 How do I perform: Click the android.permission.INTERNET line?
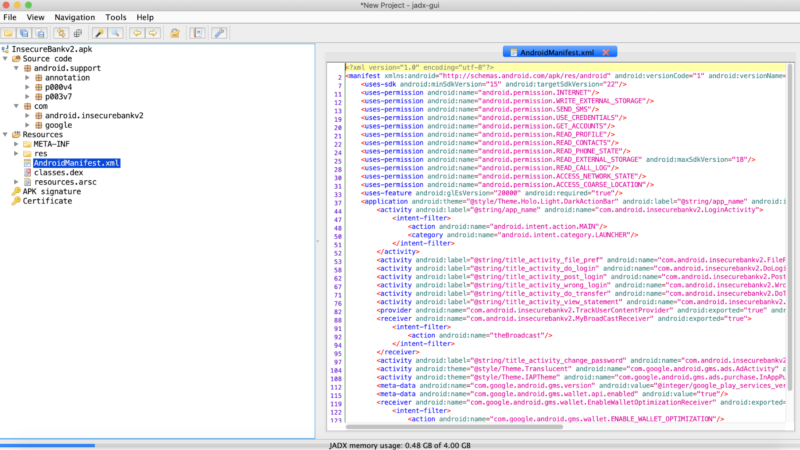click(x=480, y=93)
